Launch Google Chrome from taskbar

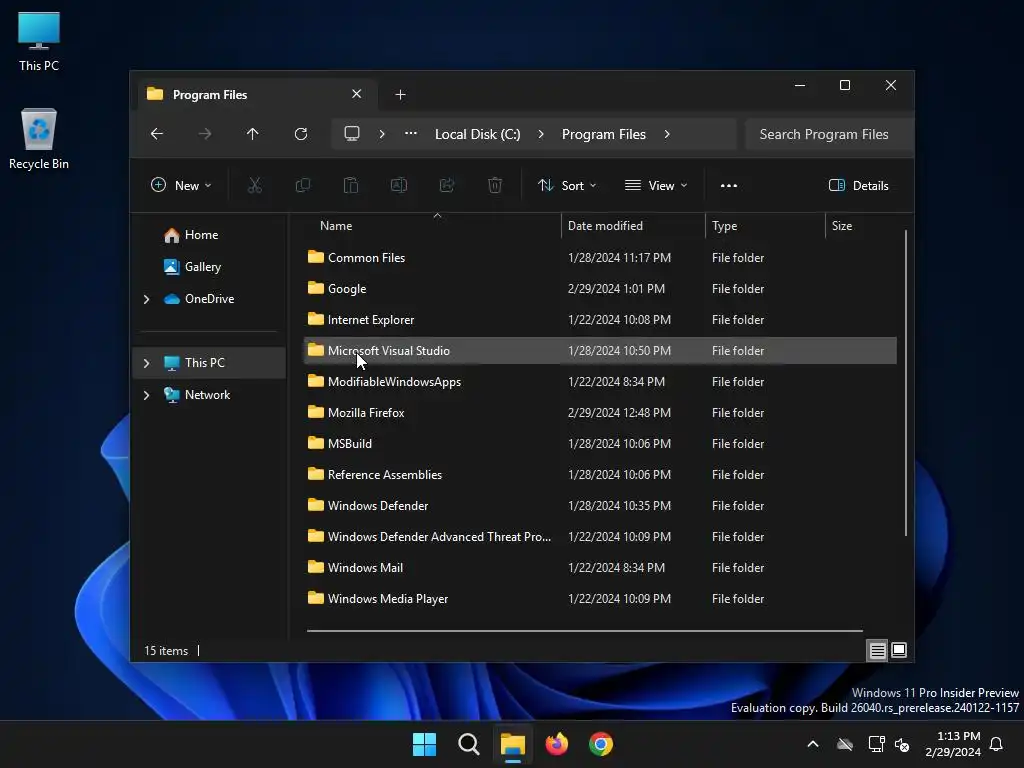(601, 744)
